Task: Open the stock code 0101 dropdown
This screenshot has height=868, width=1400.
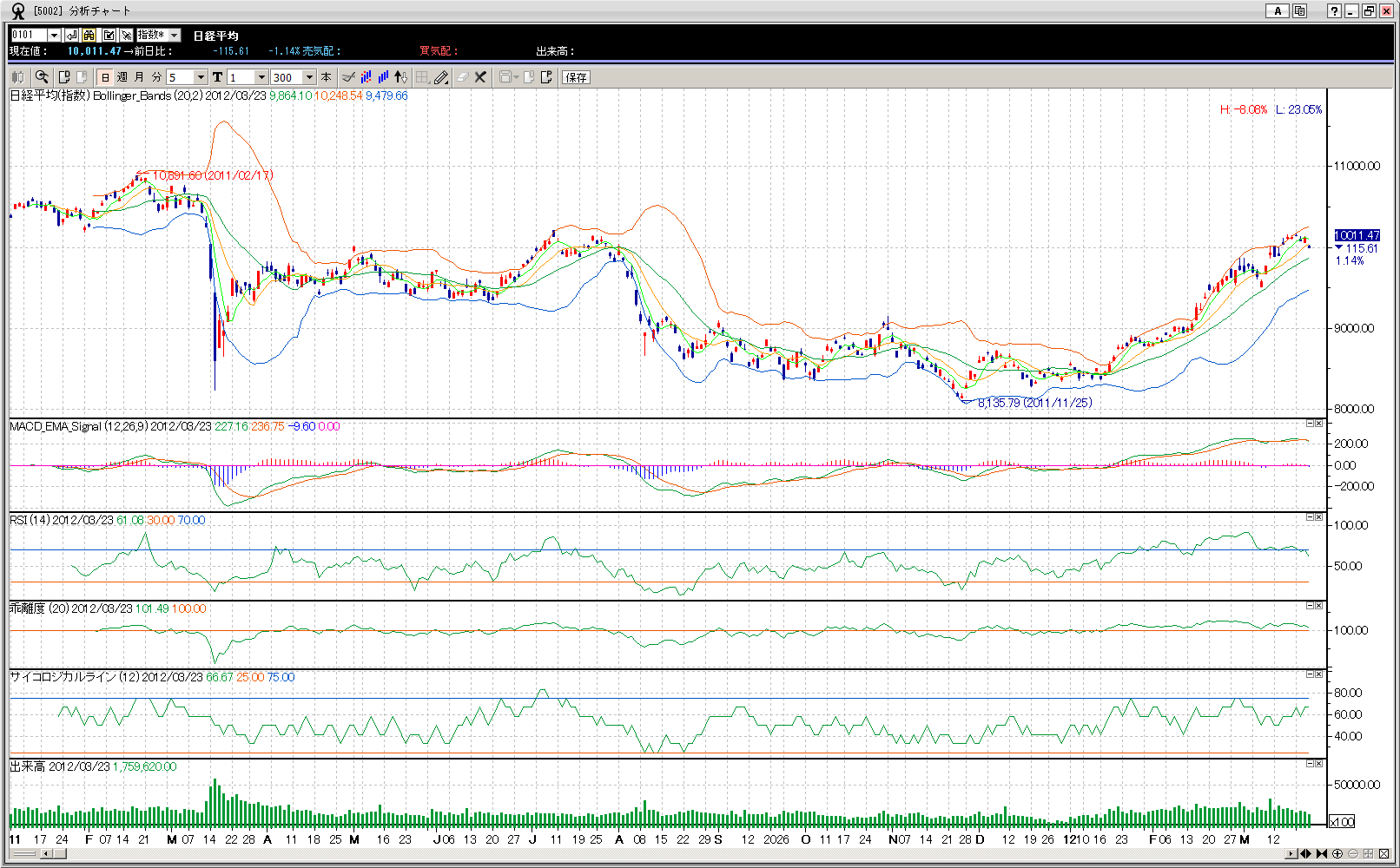Action: click(x=54, y=35)
